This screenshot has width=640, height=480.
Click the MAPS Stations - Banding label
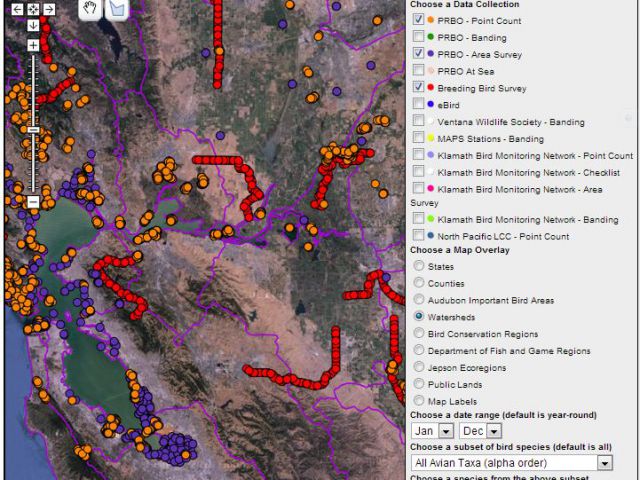491,139
